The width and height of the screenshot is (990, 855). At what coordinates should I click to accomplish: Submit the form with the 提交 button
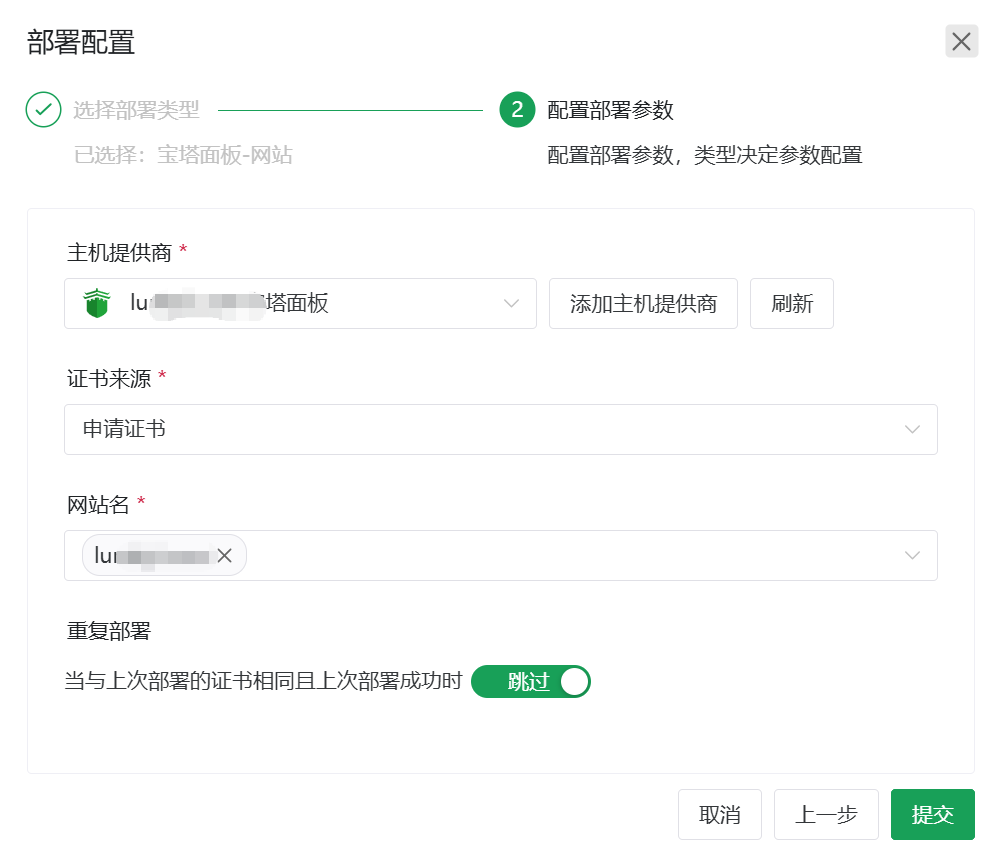(932, 814)
